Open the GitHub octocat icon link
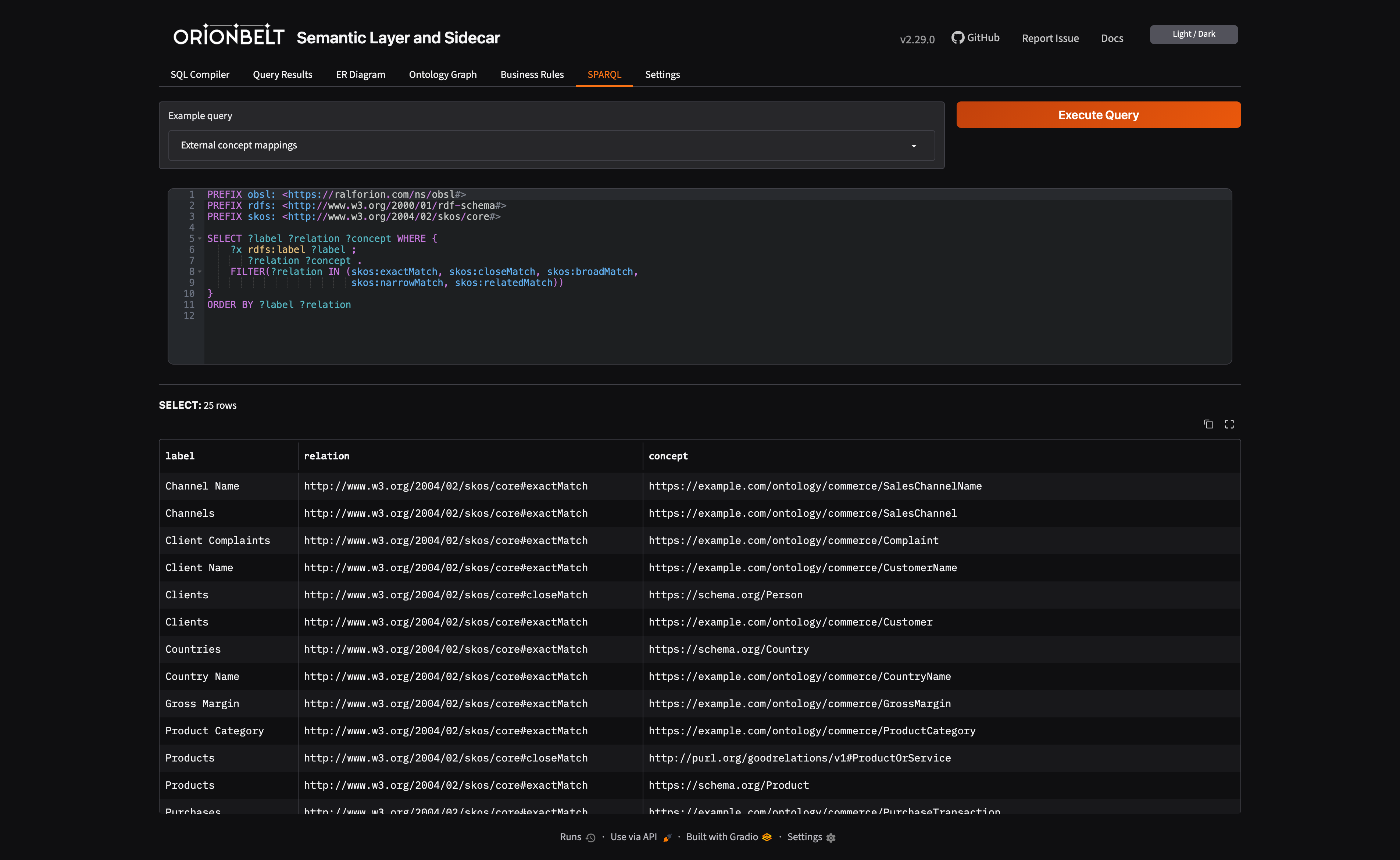The image size is (1400, 860). tap(957, 37)
